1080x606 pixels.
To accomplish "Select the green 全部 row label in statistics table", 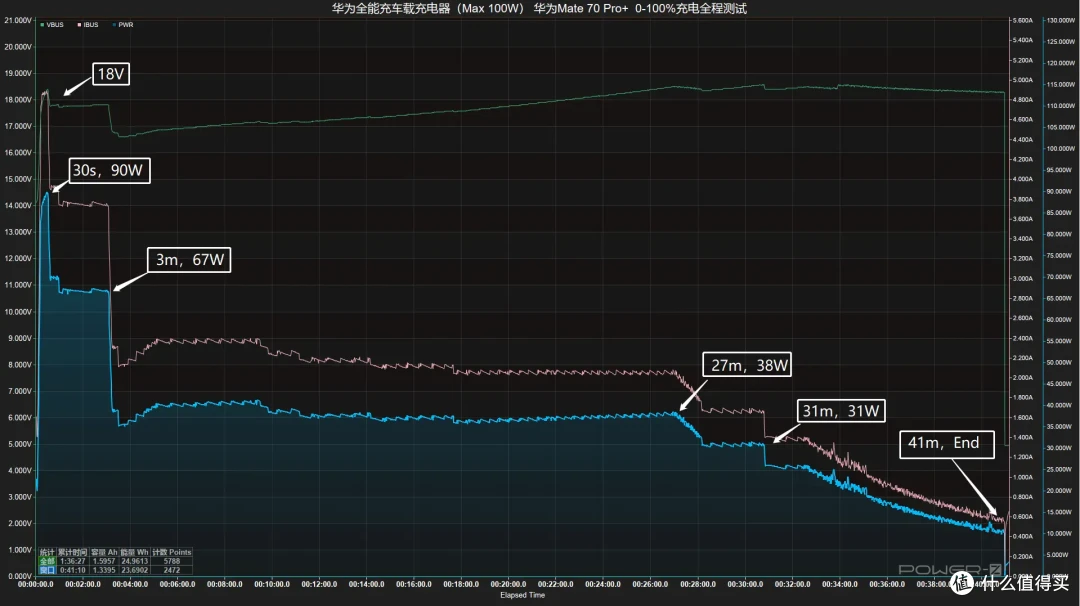I will point(47,561).
